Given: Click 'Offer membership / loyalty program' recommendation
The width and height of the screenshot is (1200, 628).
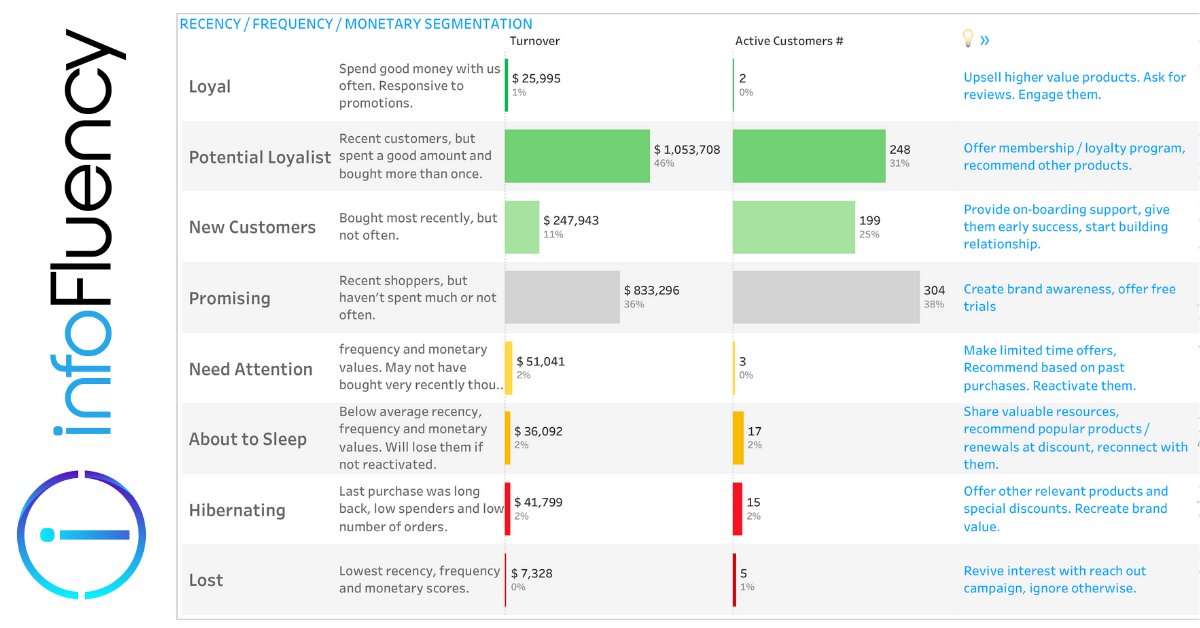Looking at the screenshot, I should tap(1074, 157).
